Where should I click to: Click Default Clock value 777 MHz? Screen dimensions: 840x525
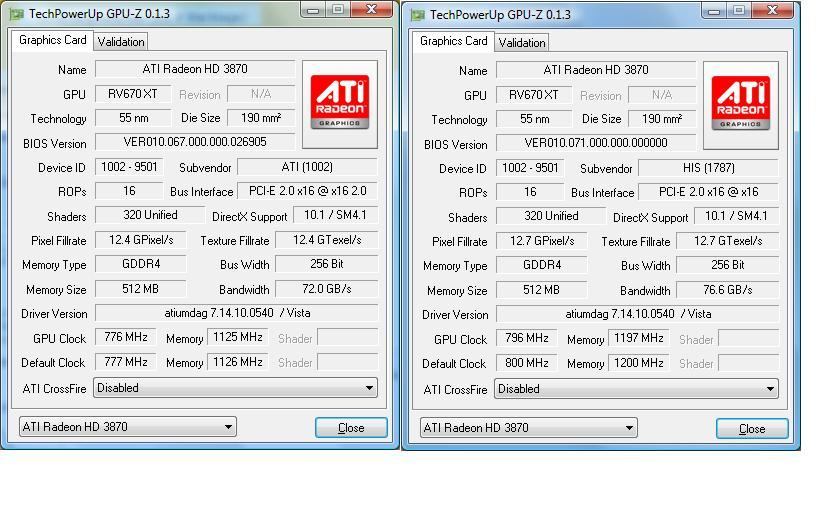pyautogui.click(x=126, y=362)
